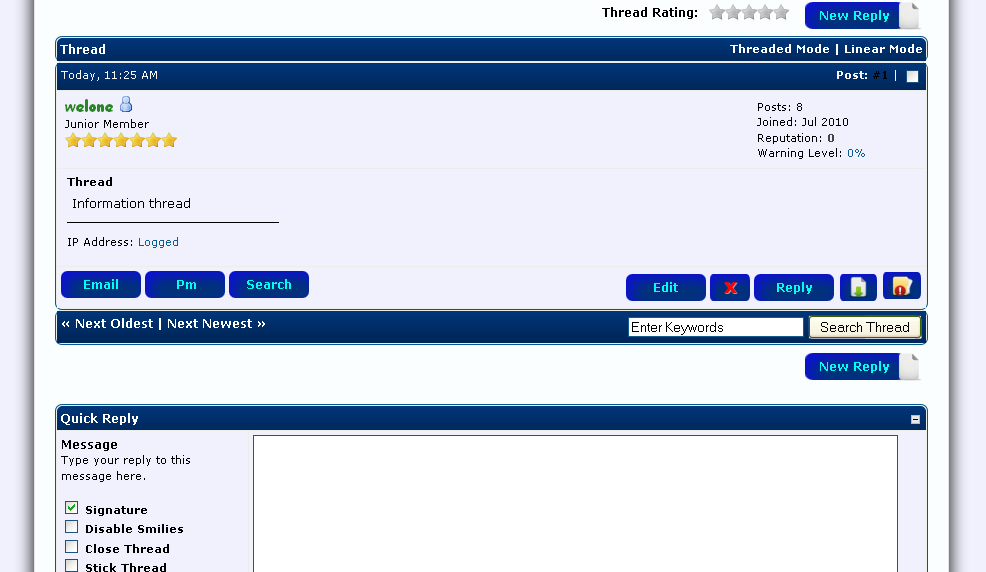
Task: Click the 'Information thread' post text
Action: [131, 204]
